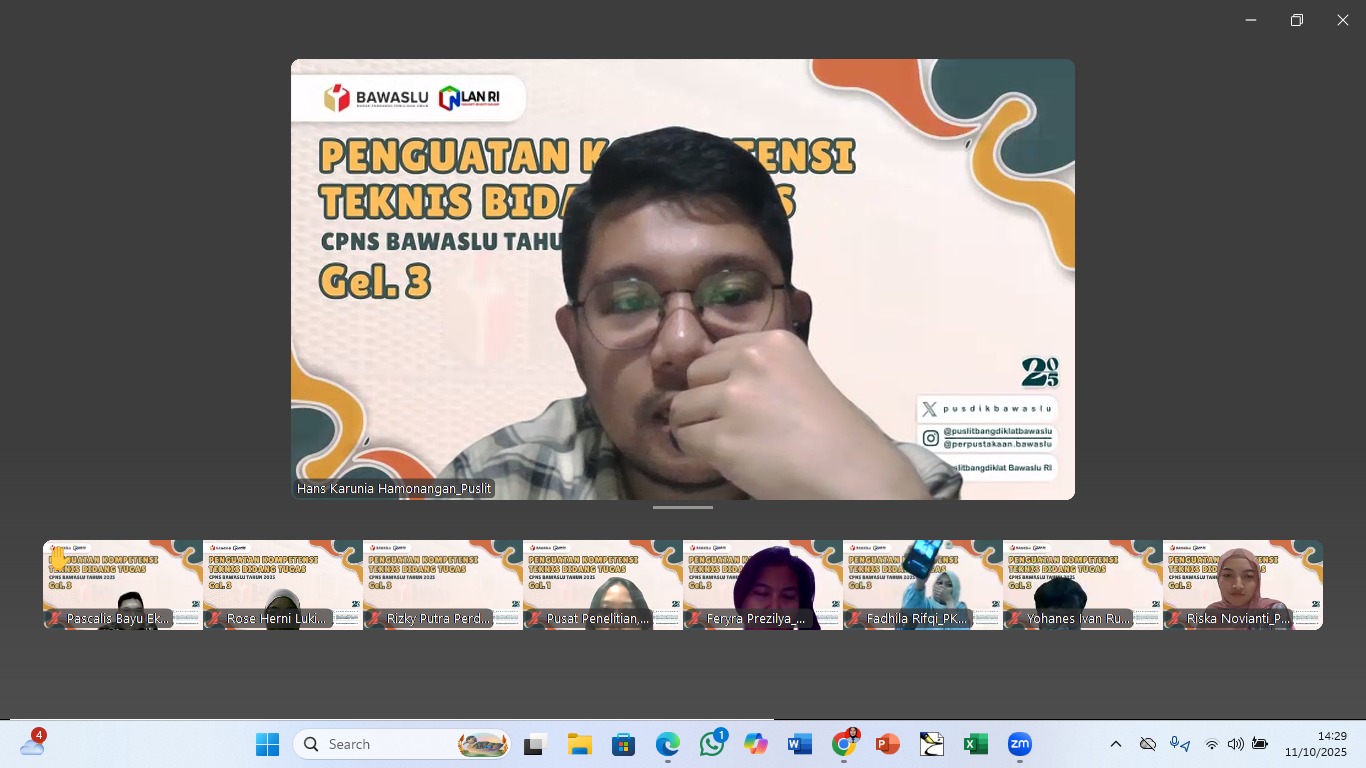Click Rizky Putra's red mute indicator
Image resolution: width=1366 pixels, height=768 pixels.
point(375,618)
